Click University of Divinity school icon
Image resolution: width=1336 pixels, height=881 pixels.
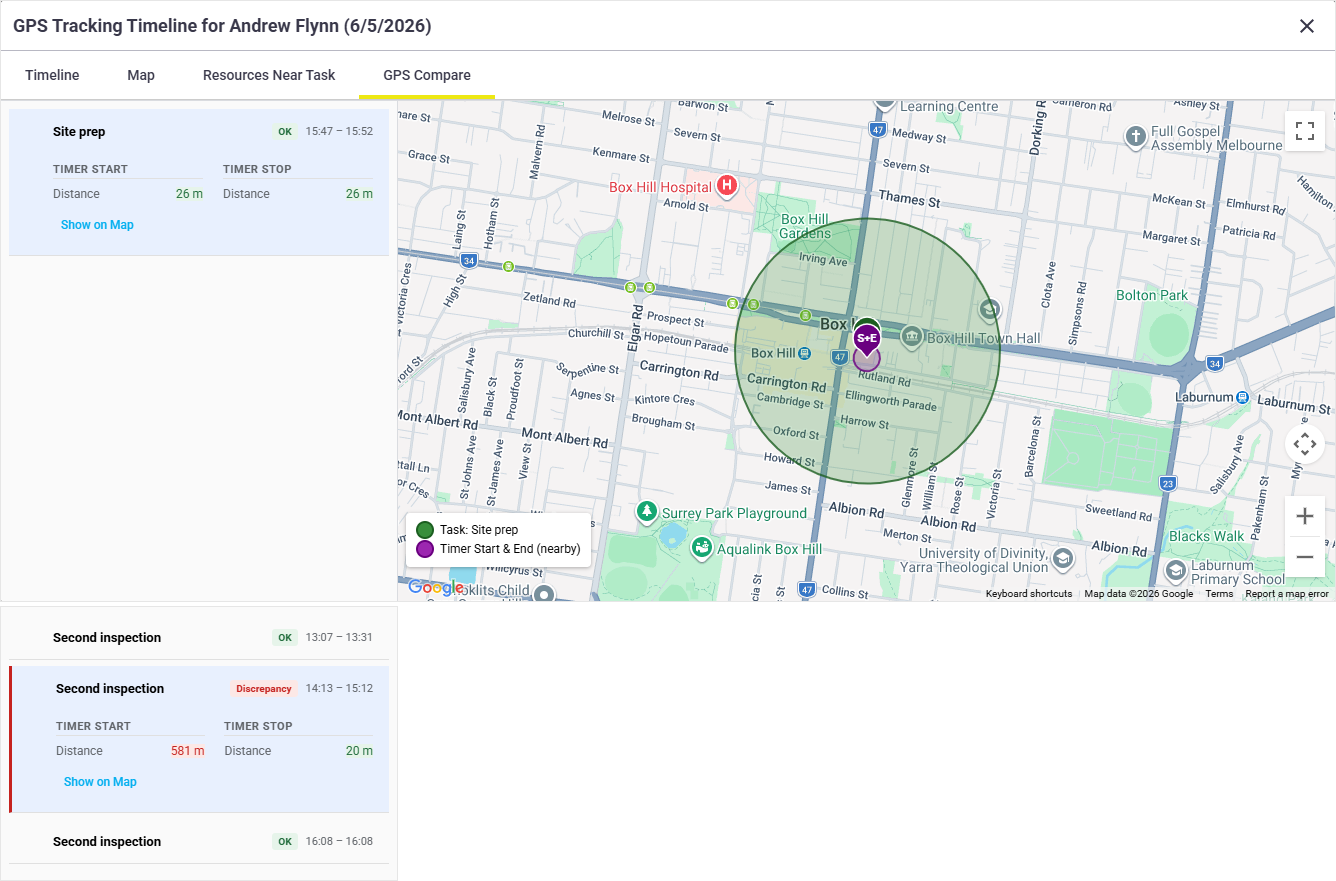click(x=1063, y=558)
